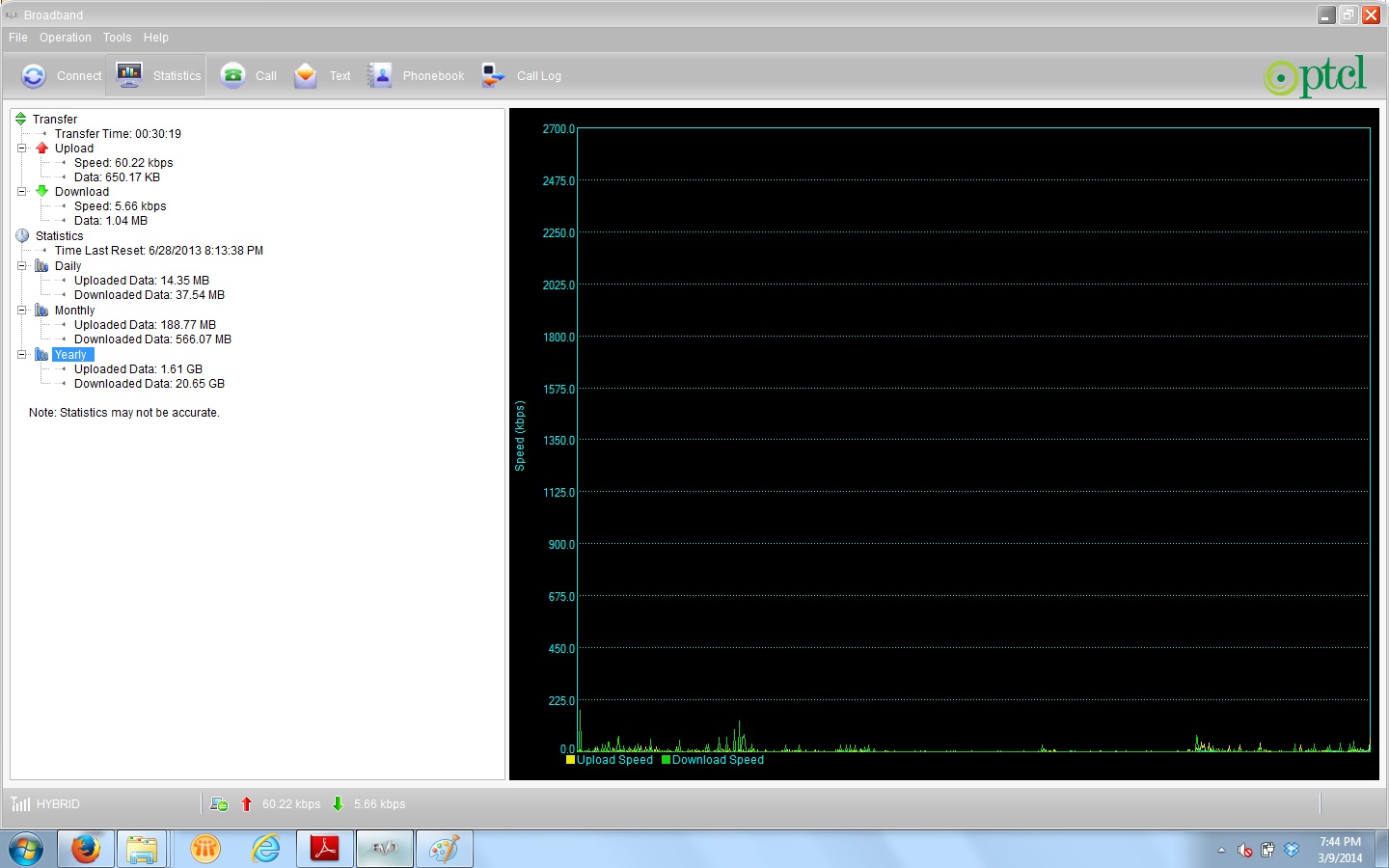Collapse the Daily statistics node
The height and width of the screenshot is (868, 1389).
click(x=22, y=266)
